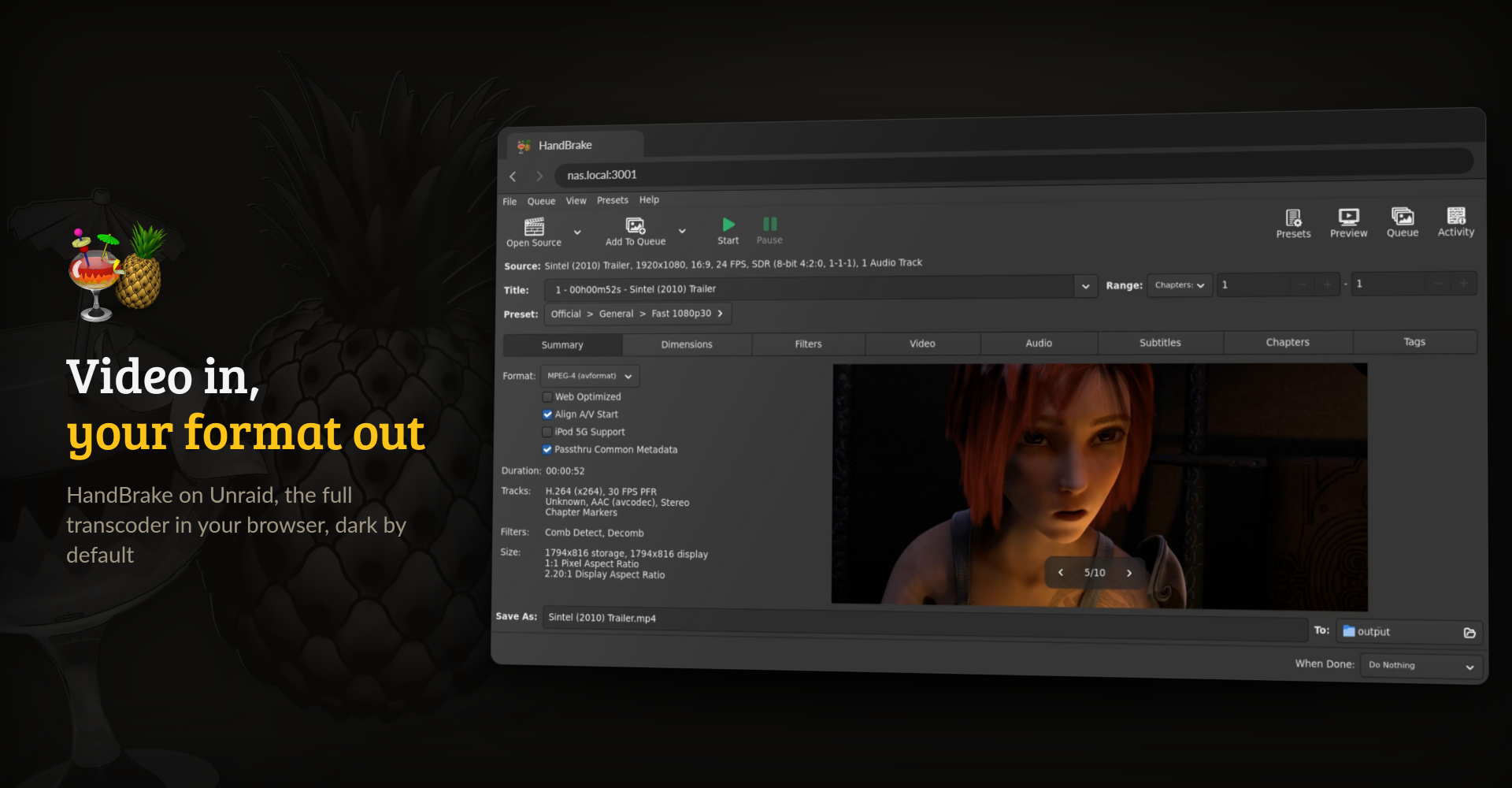Open the File menu
This screenshot has height=788, width=1512.
(x=510, y=202)
